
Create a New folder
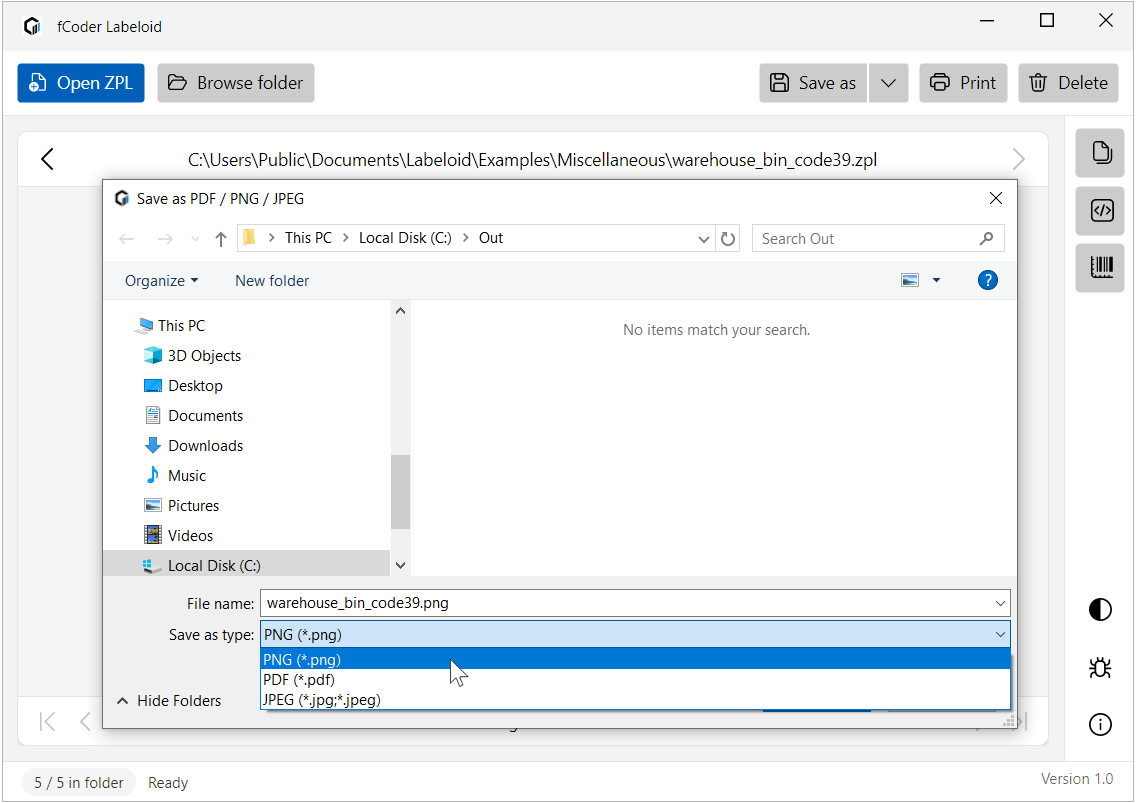click(272, 280)
